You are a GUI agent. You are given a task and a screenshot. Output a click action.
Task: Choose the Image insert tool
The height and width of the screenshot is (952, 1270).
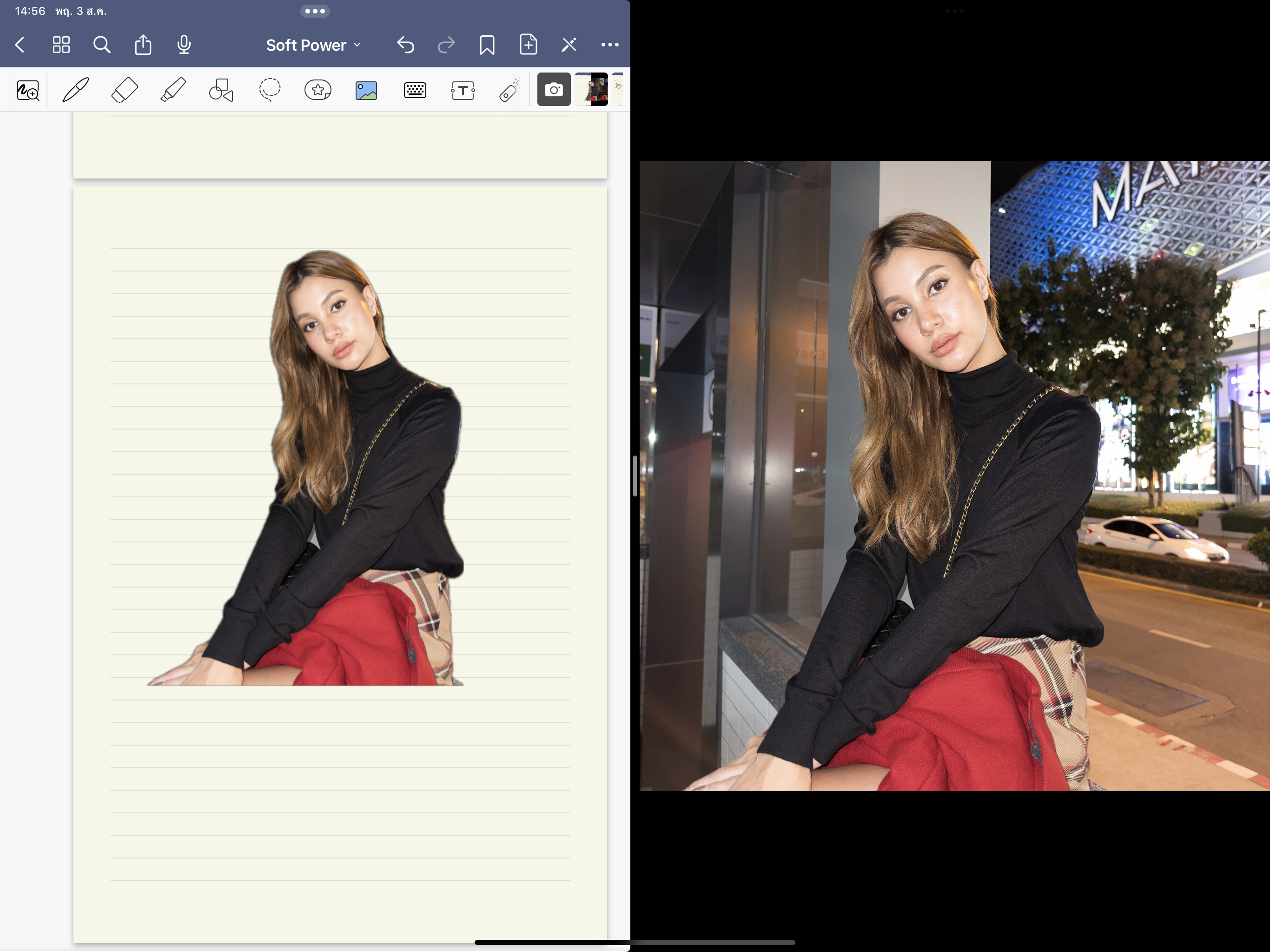click(x=366, y=90)
